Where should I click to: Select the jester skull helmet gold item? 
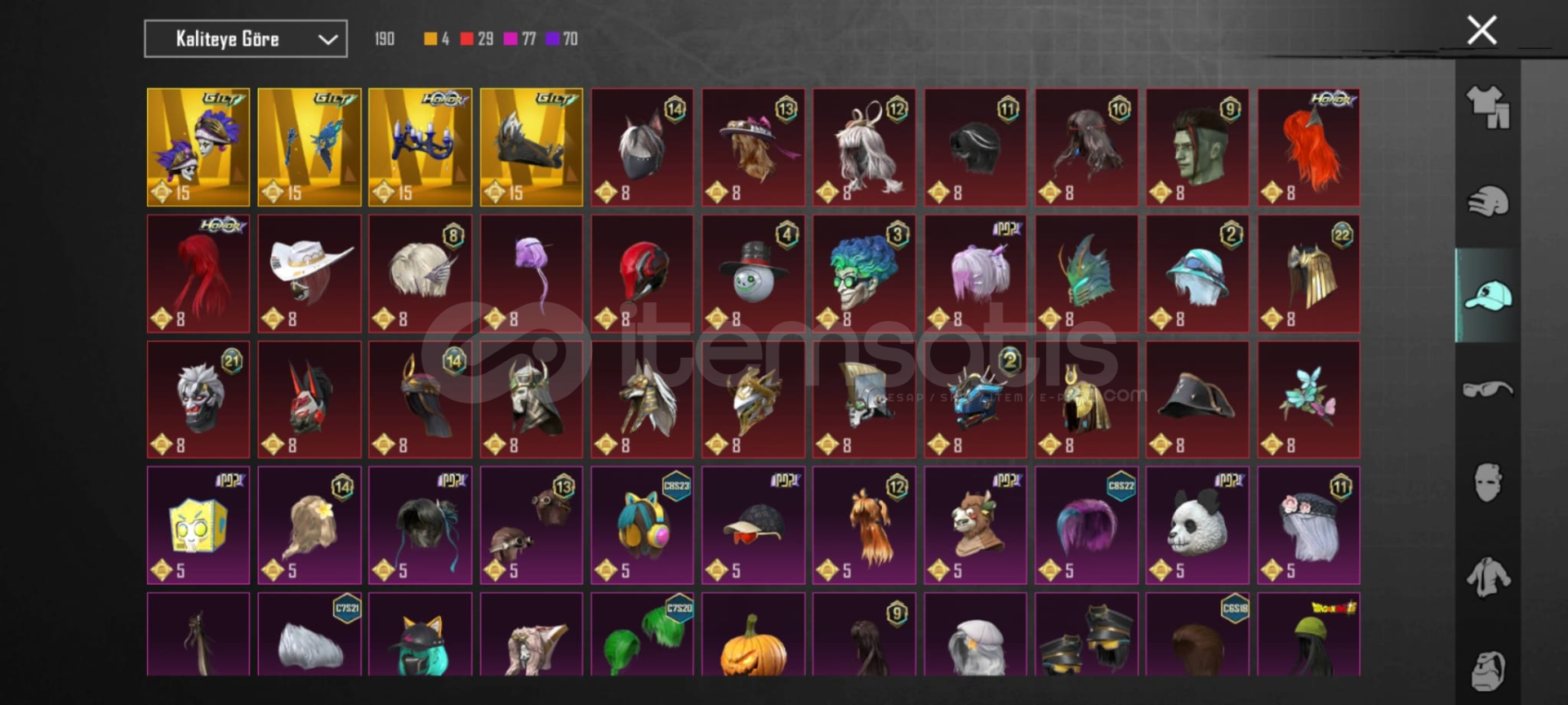pos(198,147)
